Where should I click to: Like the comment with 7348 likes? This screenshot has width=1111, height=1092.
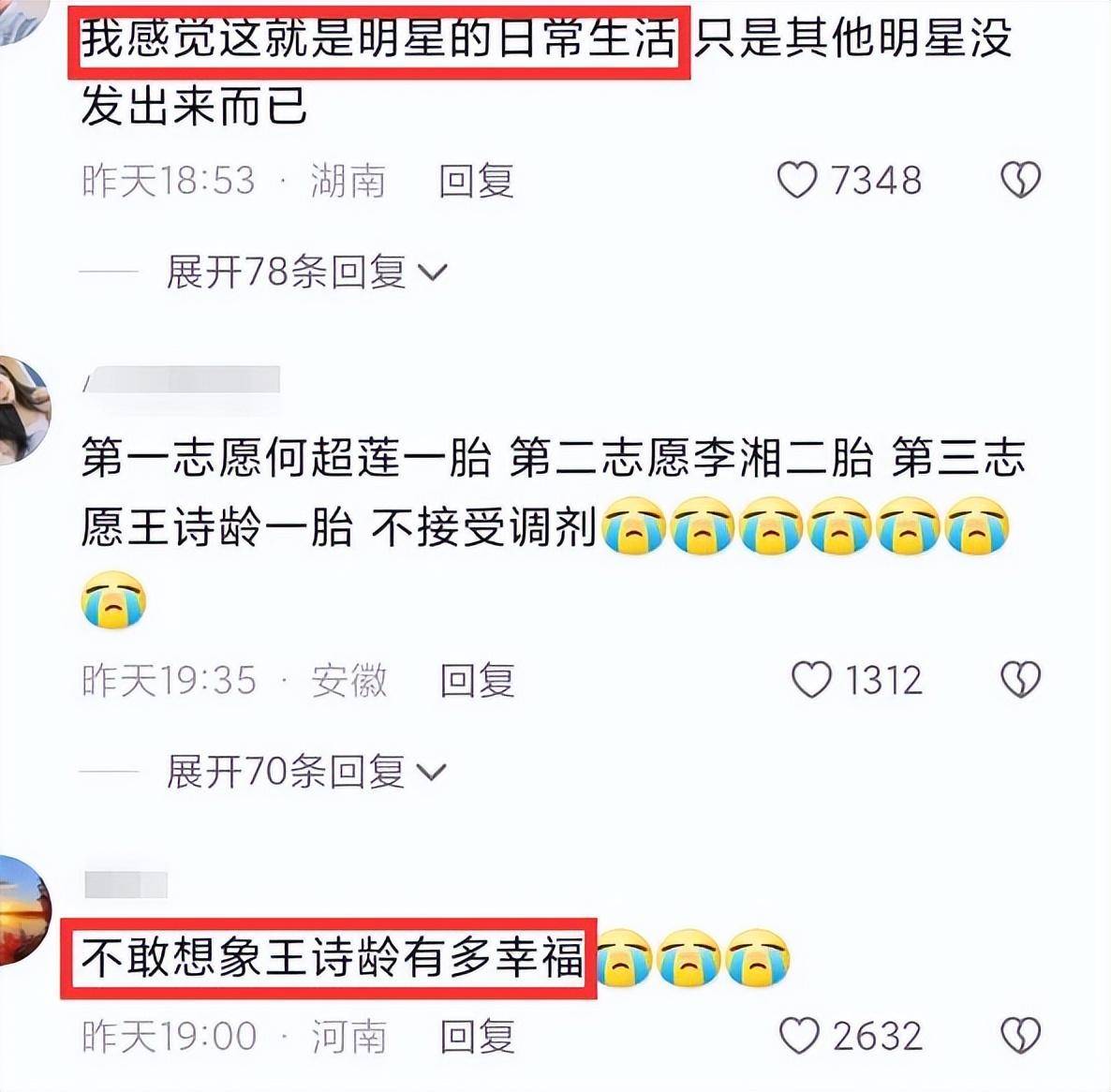[797, 180]
